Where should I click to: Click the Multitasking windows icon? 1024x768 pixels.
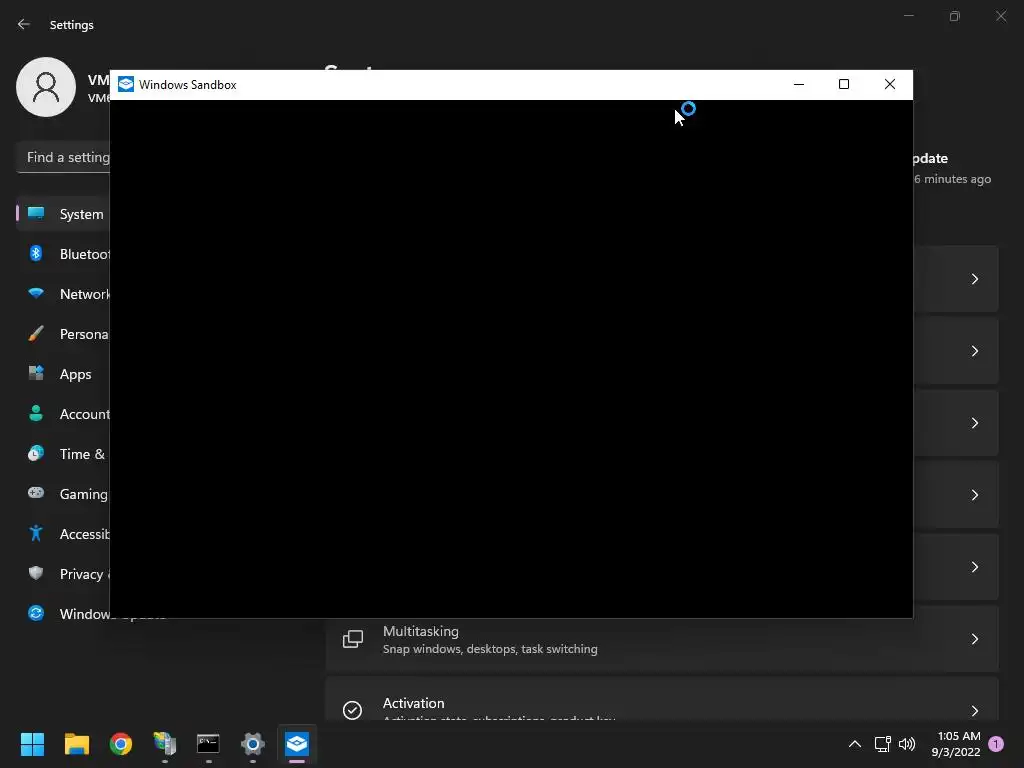point(353,639)
